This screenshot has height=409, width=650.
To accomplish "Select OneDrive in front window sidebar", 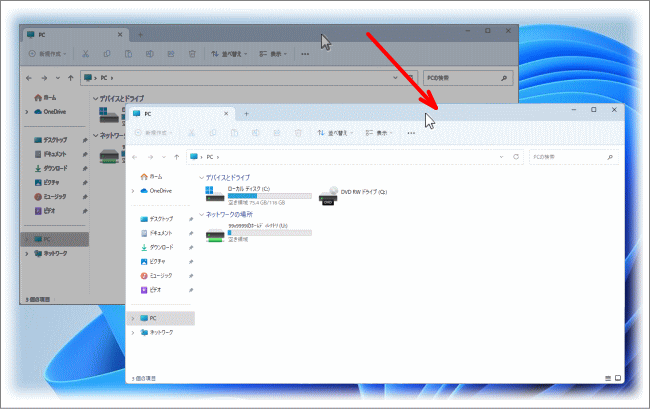I will click(156, 191).
